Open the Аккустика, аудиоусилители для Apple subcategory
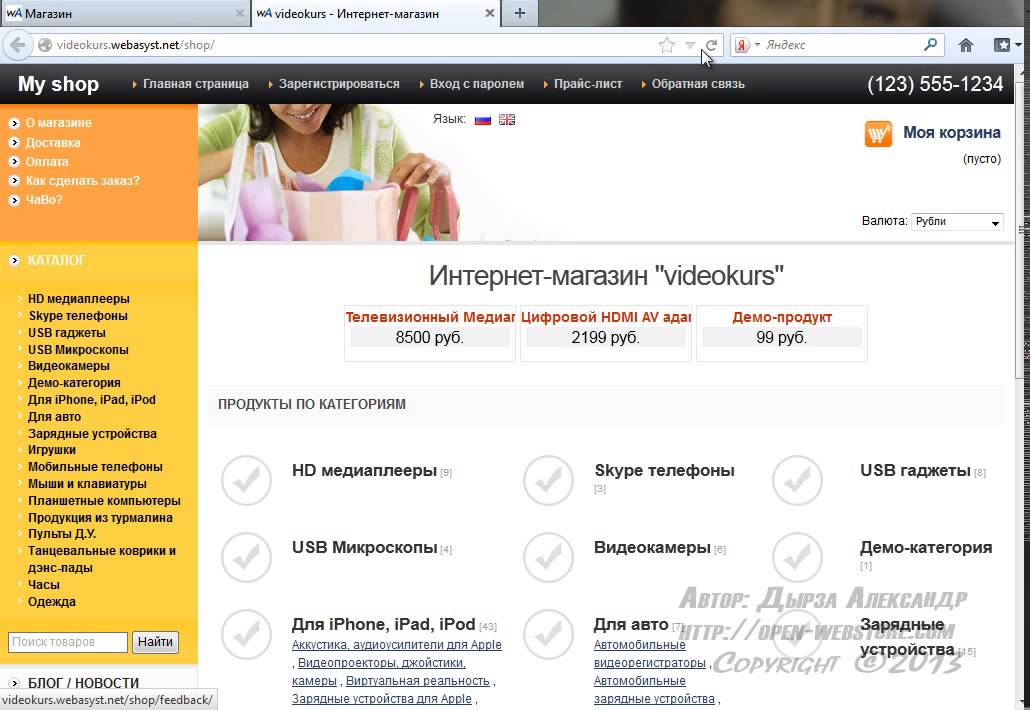The image size is (1030, 710). 397,645
